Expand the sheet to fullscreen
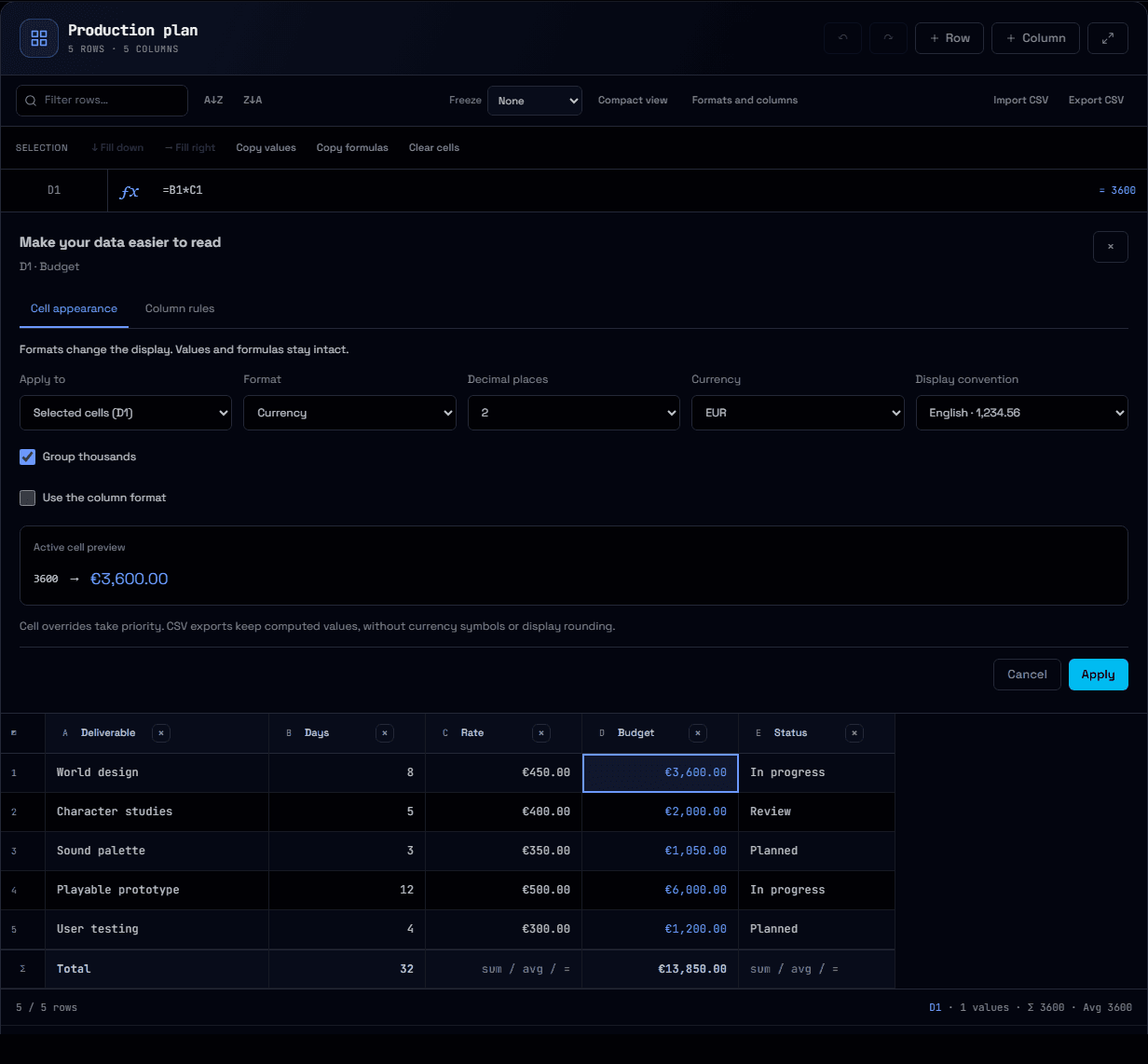The width and height of the screenshot is (1148, 1064). (1108, 38)
